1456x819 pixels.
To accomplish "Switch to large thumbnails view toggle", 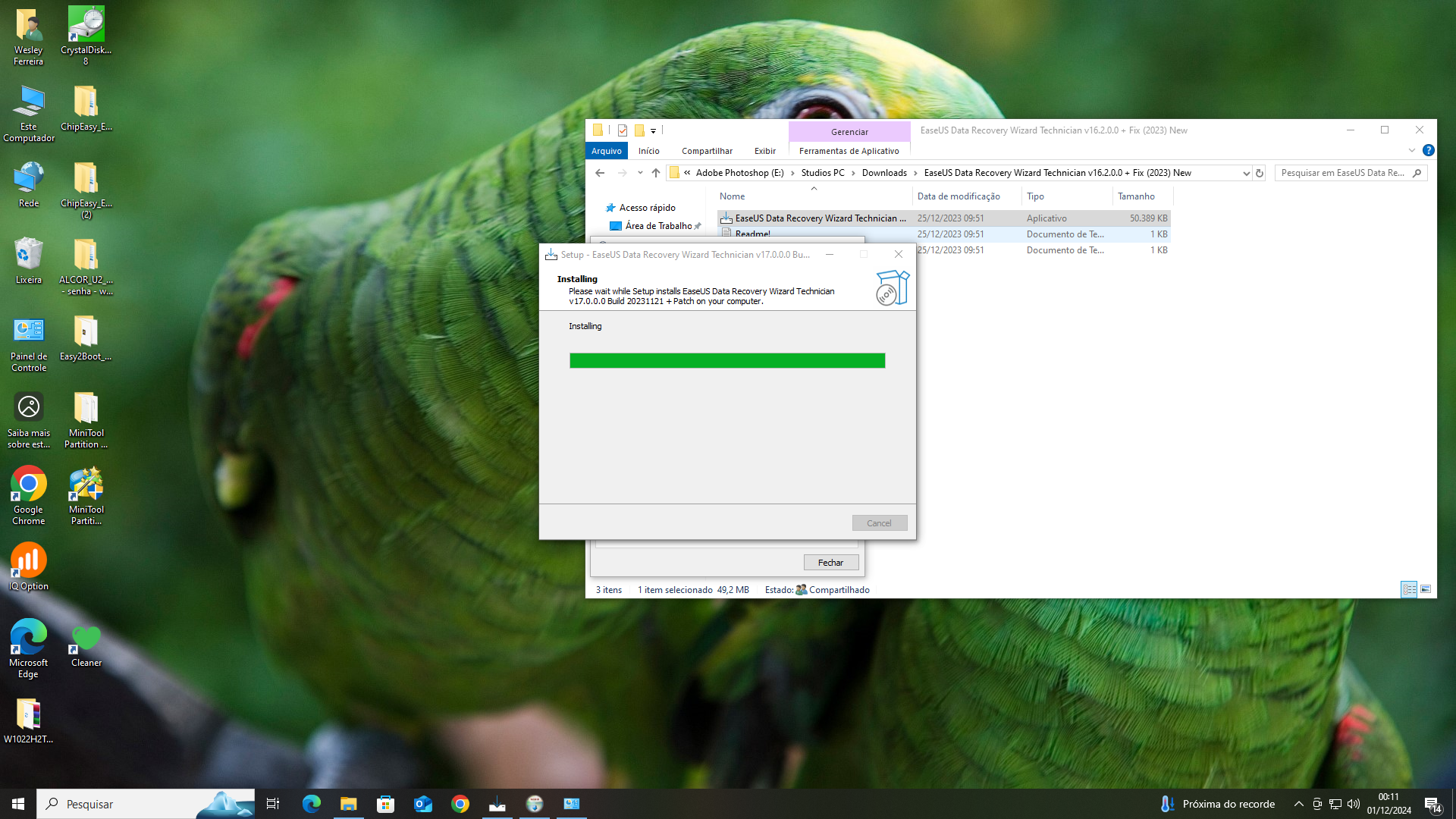I will [x=1426, y=589].
